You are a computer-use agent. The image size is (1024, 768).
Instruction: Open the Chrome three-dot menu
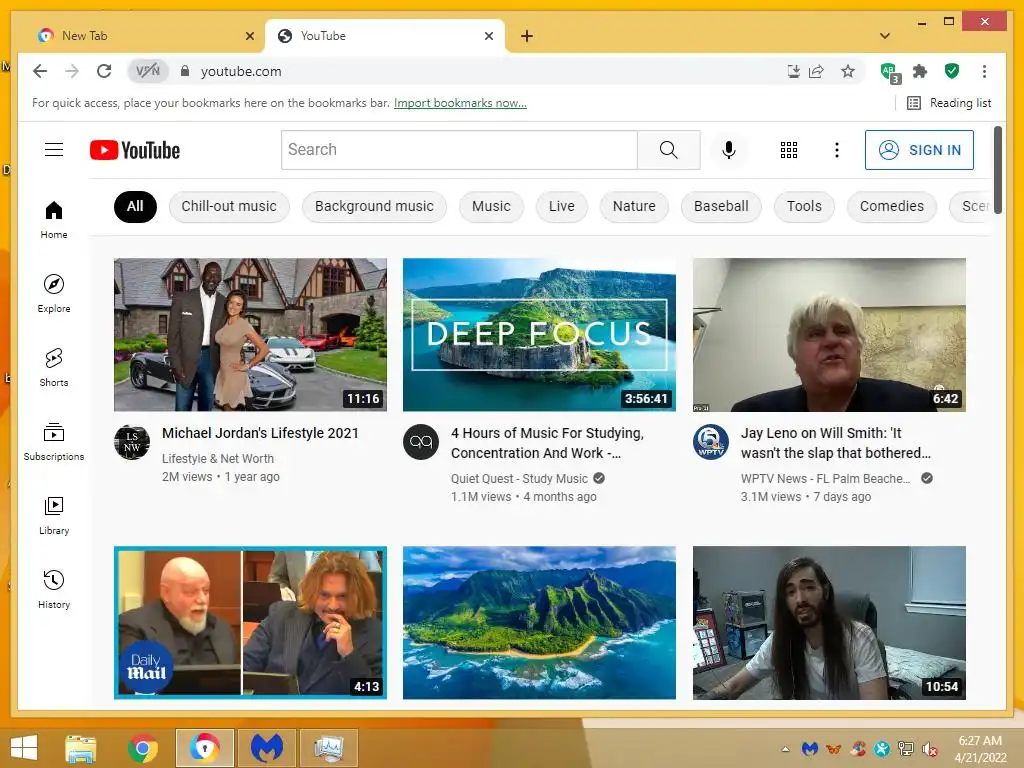point(984,71)
